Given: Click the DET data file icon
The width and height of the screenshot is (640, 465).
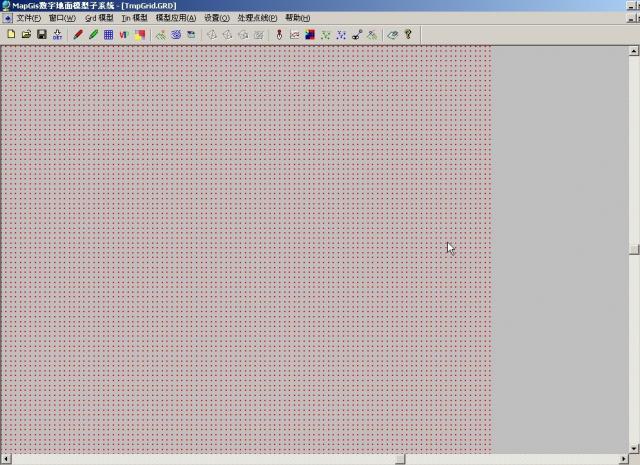Looking at the screenshot, I should [57, 34].
